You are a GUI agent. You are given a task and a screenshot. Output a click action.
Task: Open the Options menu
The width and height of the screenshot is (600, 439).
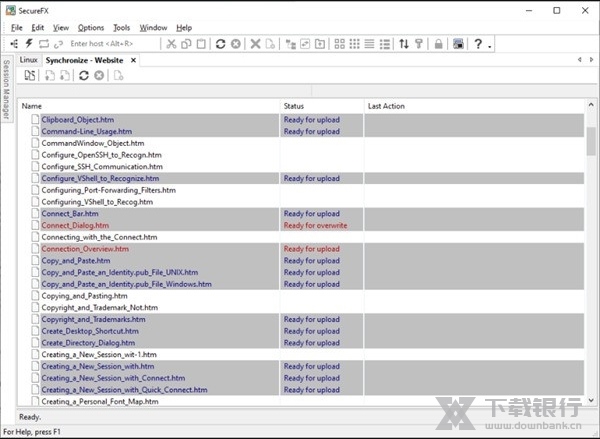(90, 28)
